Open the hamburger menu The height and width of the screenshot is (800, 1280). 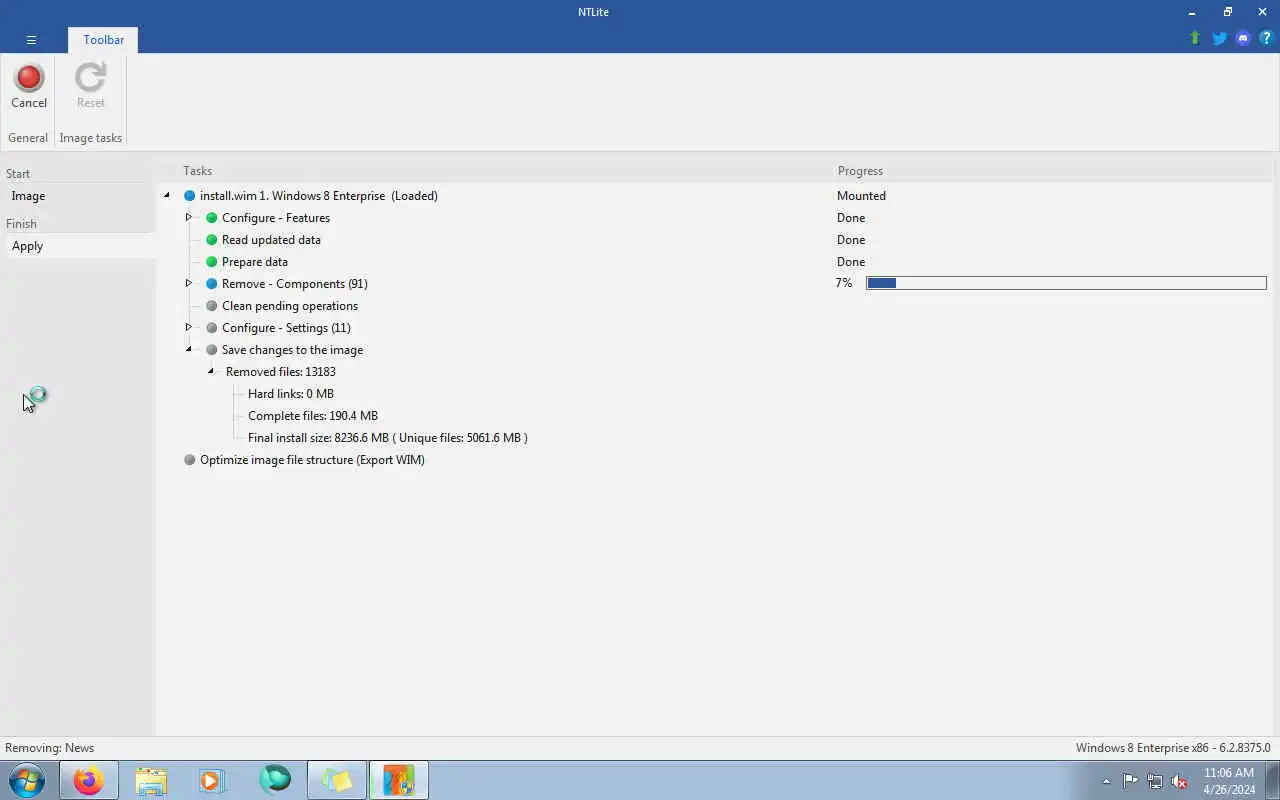point(31,40)
